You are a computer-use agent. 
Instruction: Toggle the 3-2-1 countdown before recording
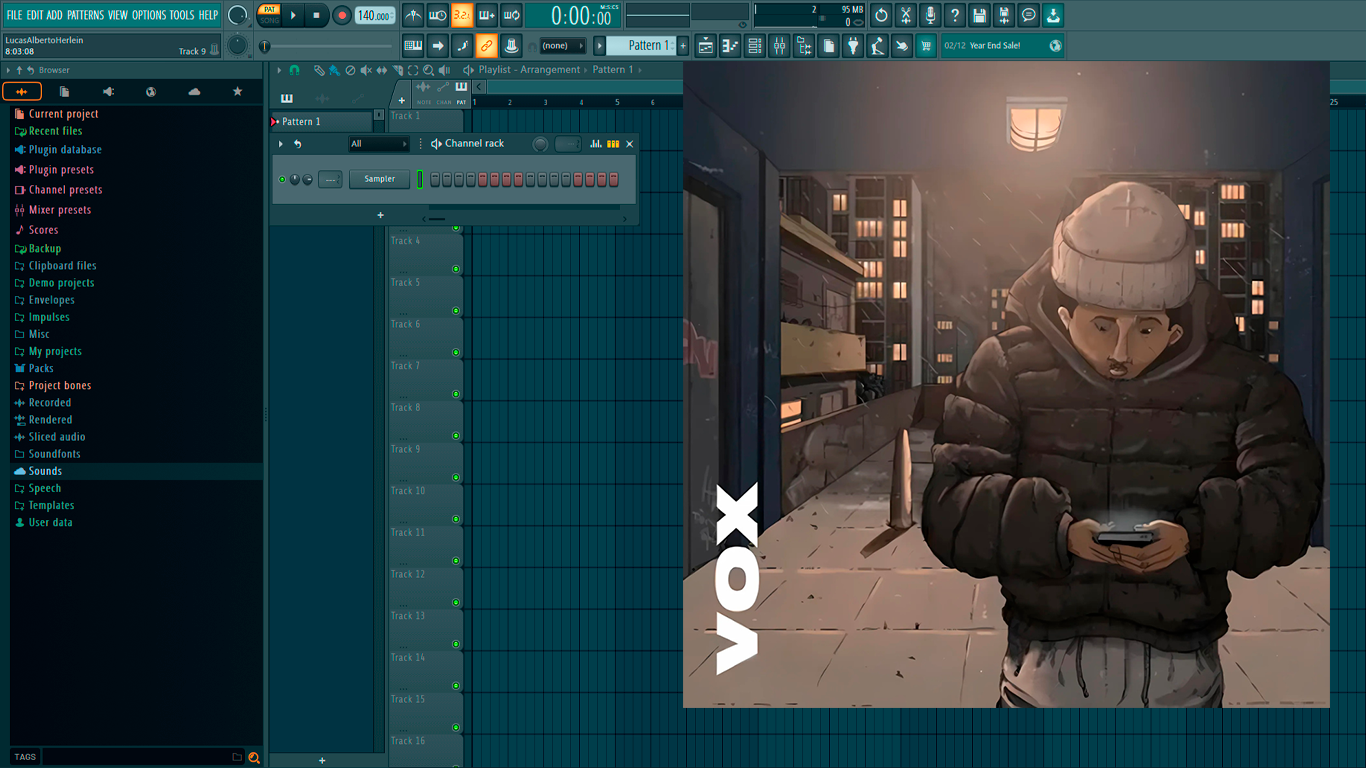462,15
